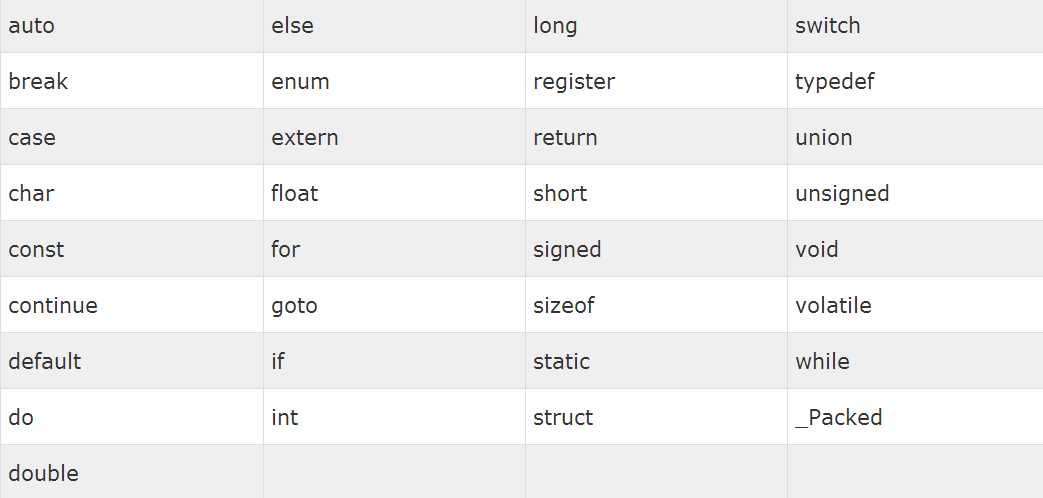1043x498 pixels.
Task: Click the 'enum' table cell
Action: (300, 81)
